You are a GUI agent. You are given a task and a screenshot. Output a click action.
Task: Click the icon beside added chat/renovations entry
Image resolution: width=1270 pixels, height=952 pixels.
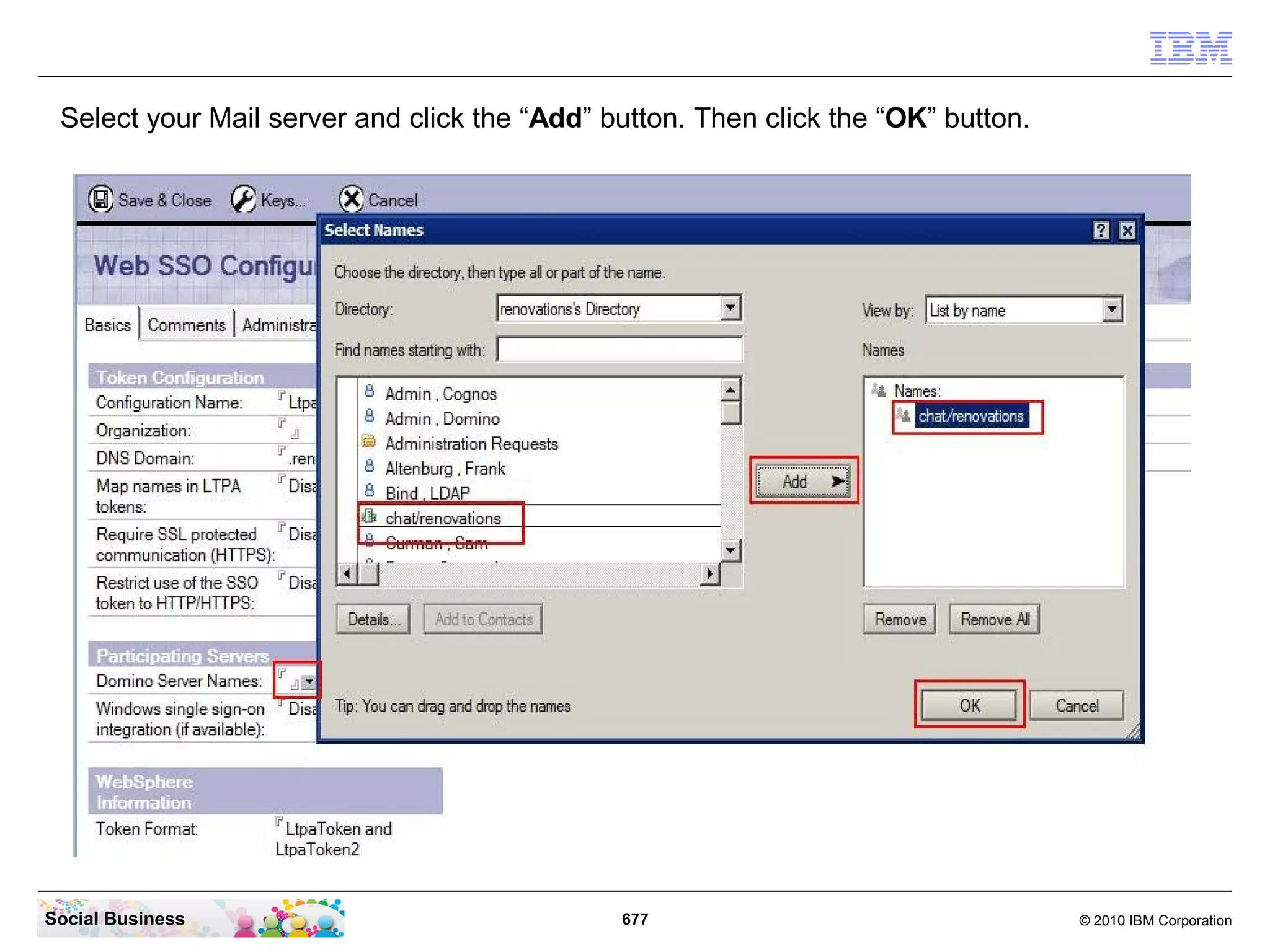[x=904, y=415]
